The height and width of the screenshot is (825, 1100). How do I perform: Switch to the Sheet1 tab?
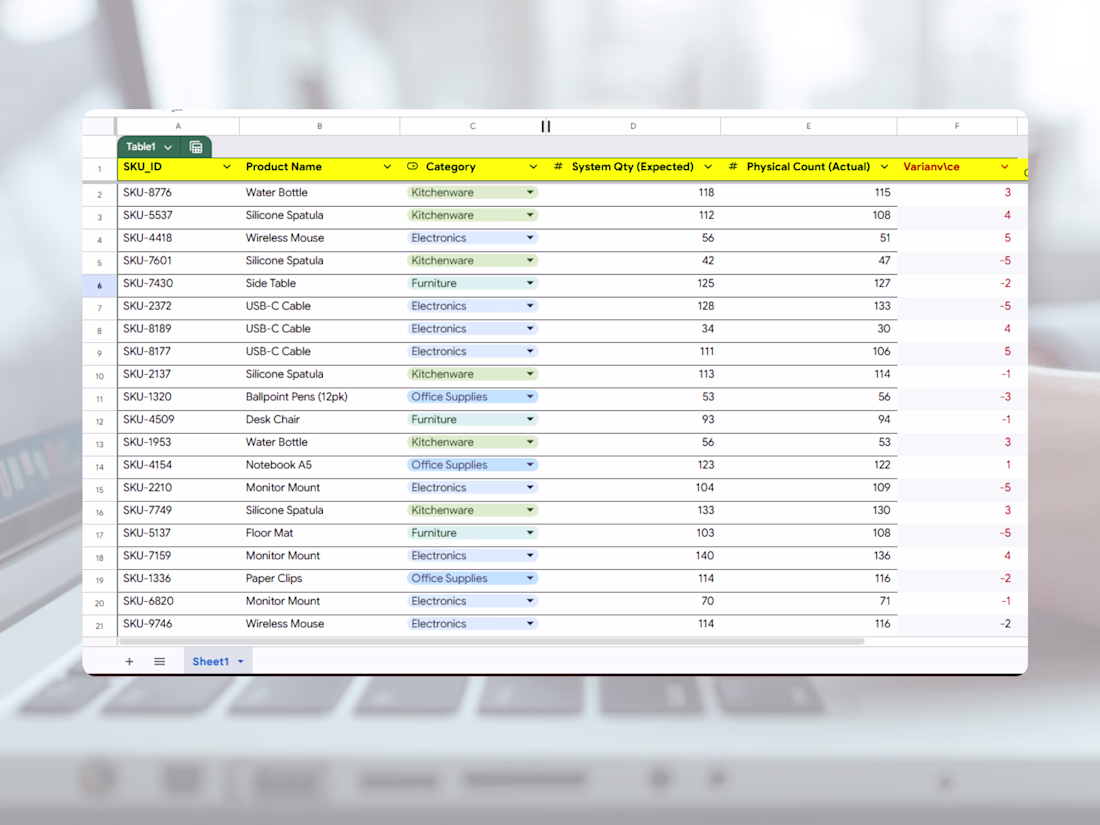pyautogui.click(x=210, y=662)
